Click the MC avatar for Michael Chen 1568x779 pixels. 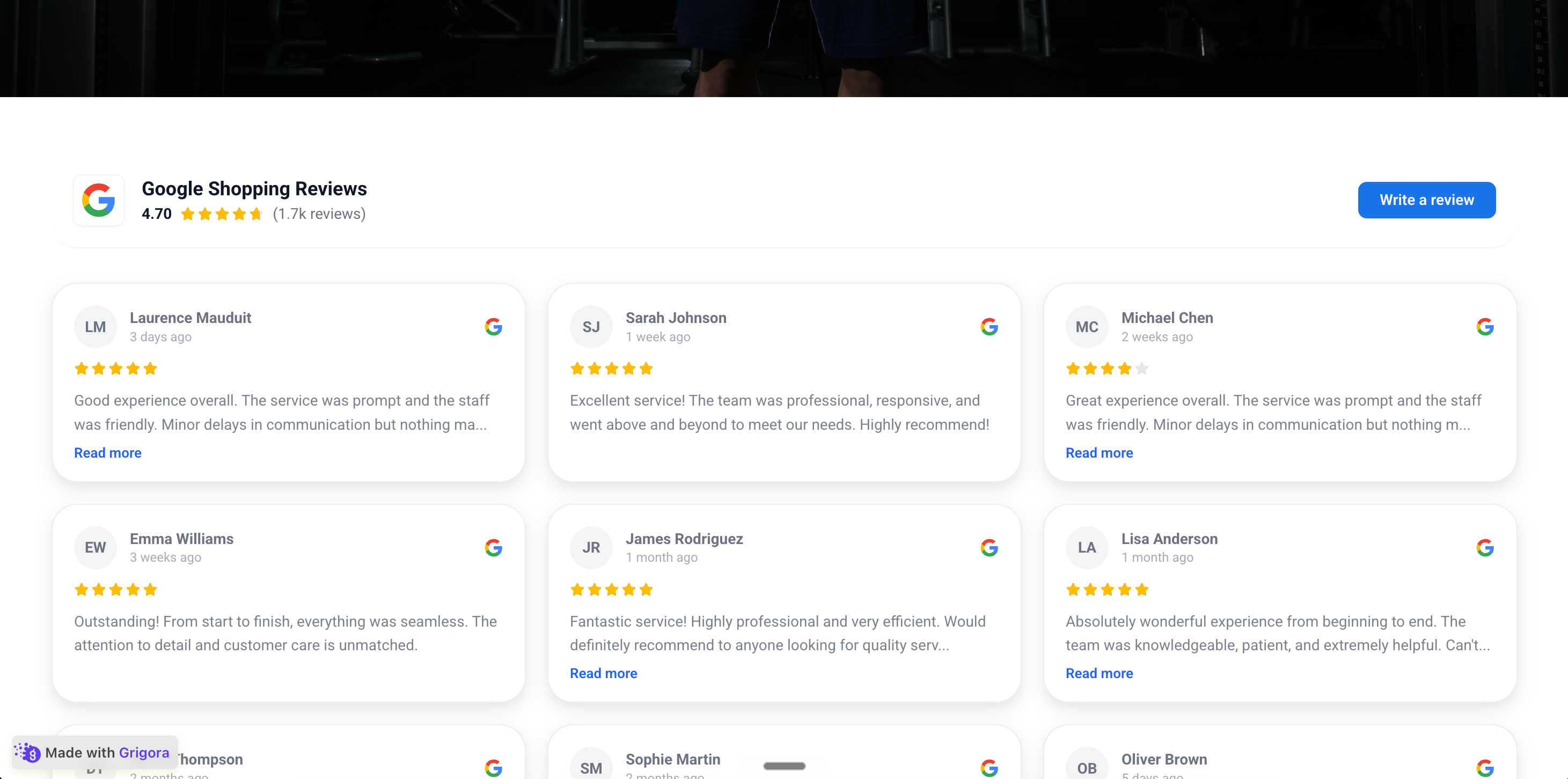(1087, 327)
